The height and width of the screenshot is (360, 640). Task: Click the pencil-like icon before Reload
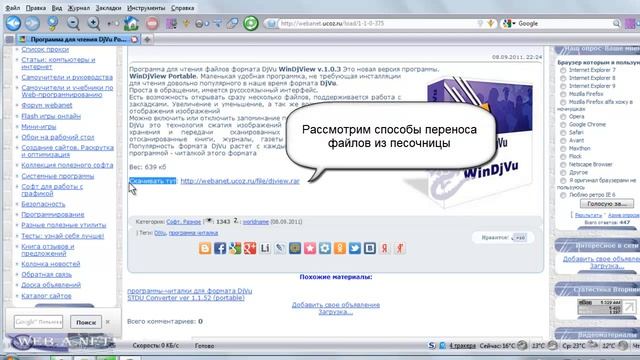click(232, 23)
